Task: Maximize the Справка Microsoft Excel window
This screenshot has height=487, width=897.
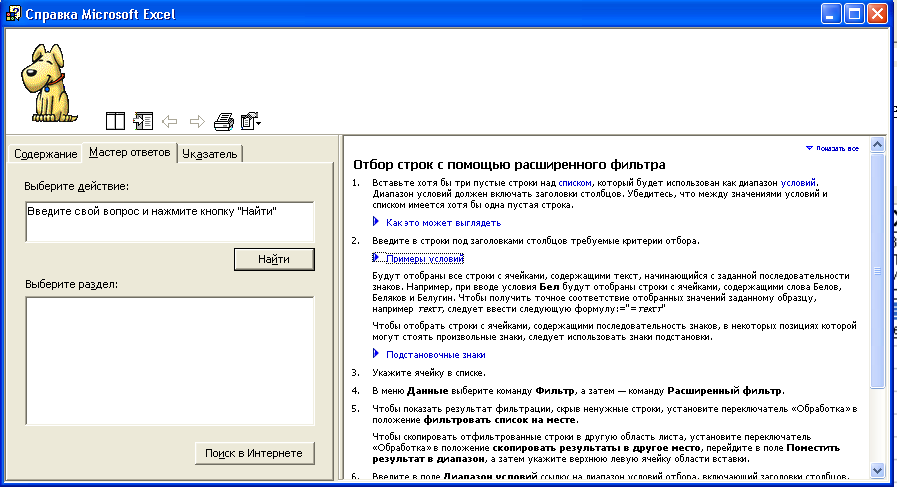Action: 854,14
